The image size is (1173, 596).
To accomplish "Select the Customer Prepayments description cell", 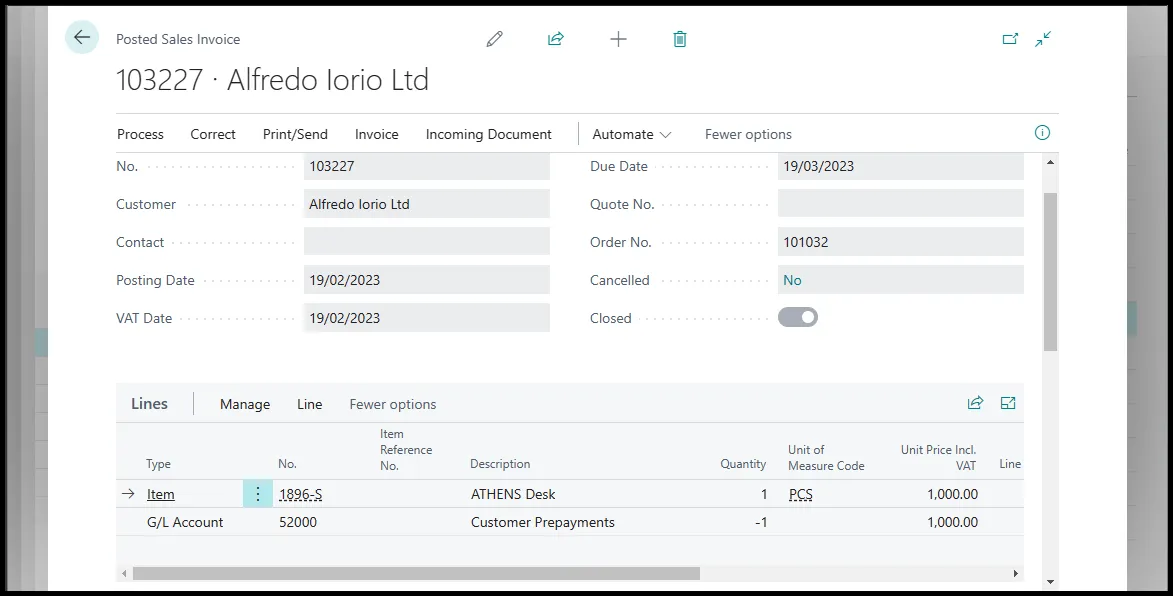I will [x=542, y=522].
